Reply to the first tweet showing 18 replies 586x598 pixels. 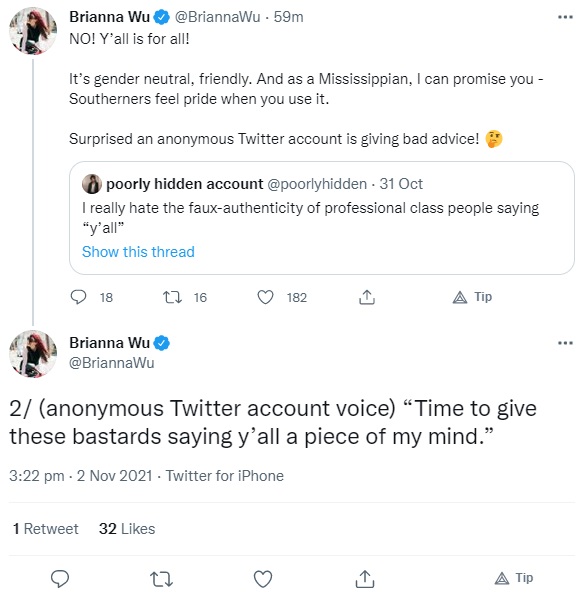(x=79, y=297)
